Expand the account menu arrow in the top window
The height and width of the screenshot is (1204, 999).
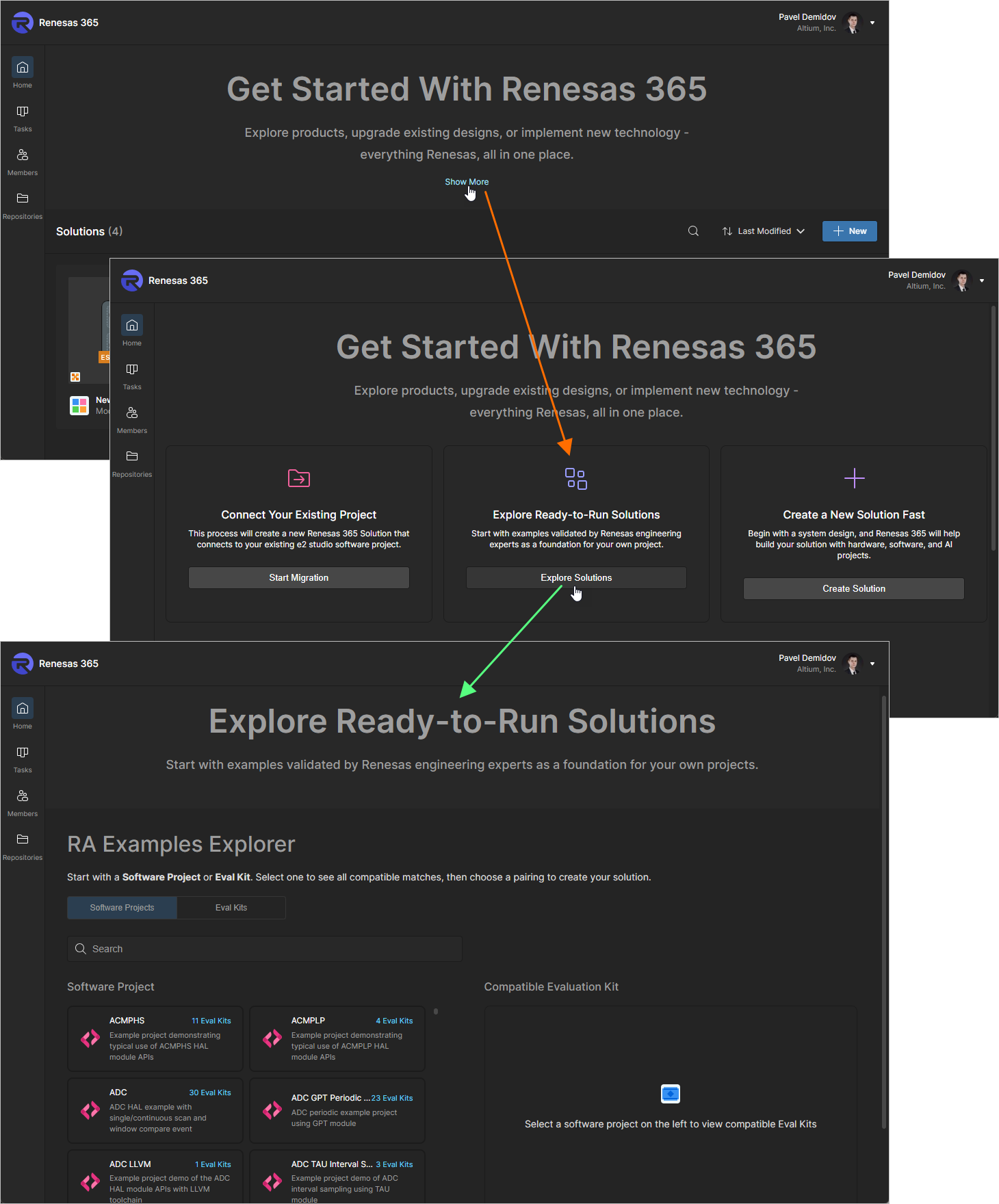coord(872,23)
